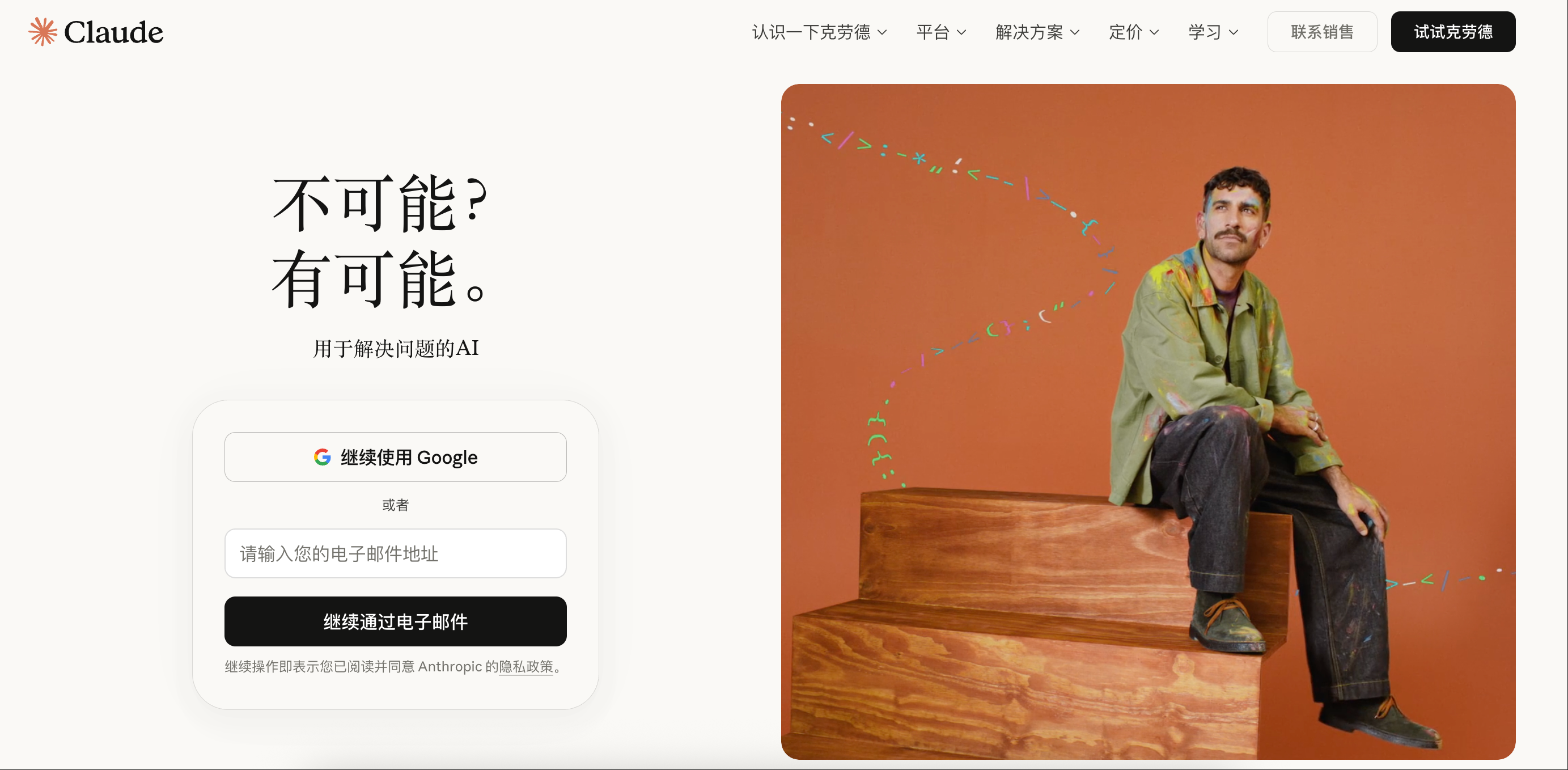This screenshot has width=1568, height=770.
Task: Click the chevron beside 定价
Action: pyautogui.click(x=1154, y=32)
